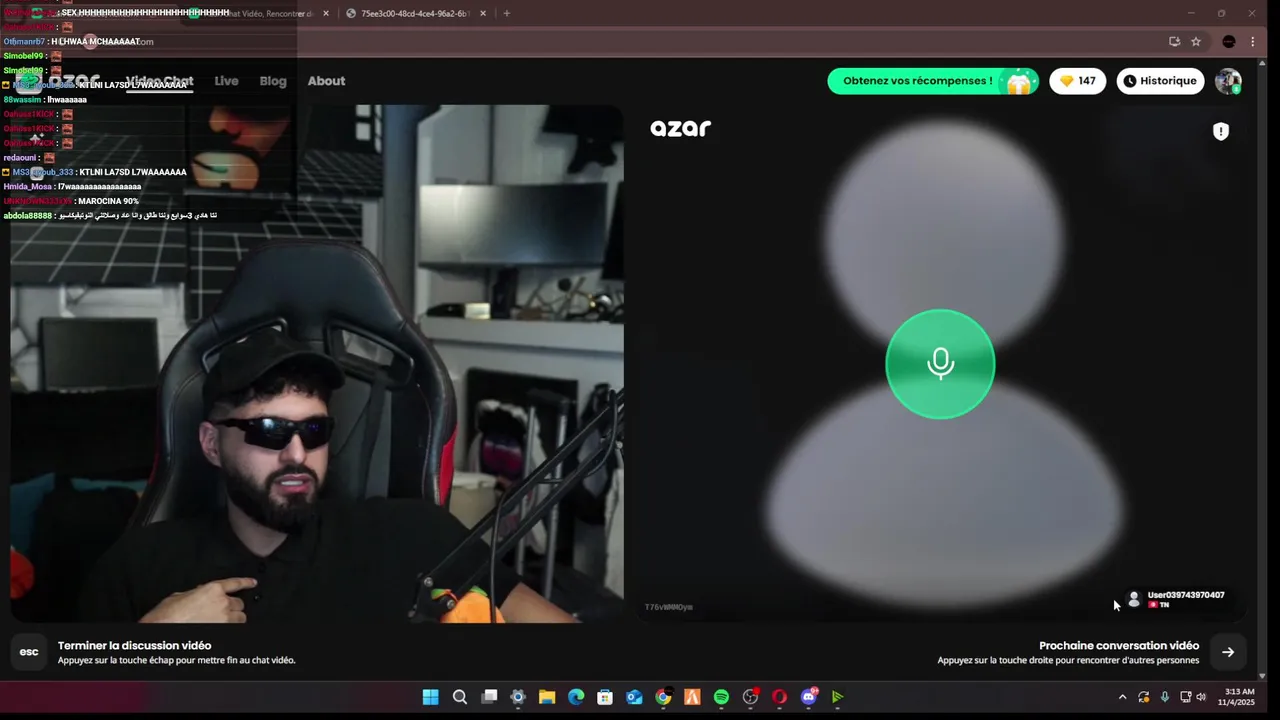Open Outlook from the taskbar
This screenshot has width=1280, height=720.
[x=634, y=697]
